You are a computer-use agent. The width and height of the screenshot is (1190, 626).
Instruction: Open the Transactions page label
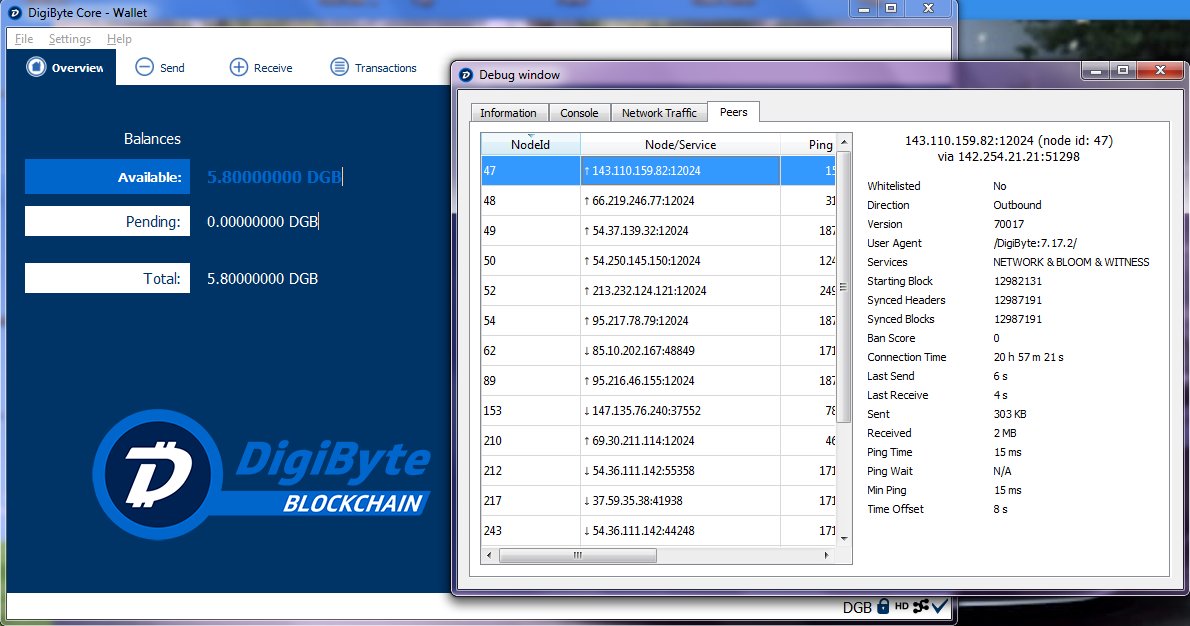(x=386, y=68)
